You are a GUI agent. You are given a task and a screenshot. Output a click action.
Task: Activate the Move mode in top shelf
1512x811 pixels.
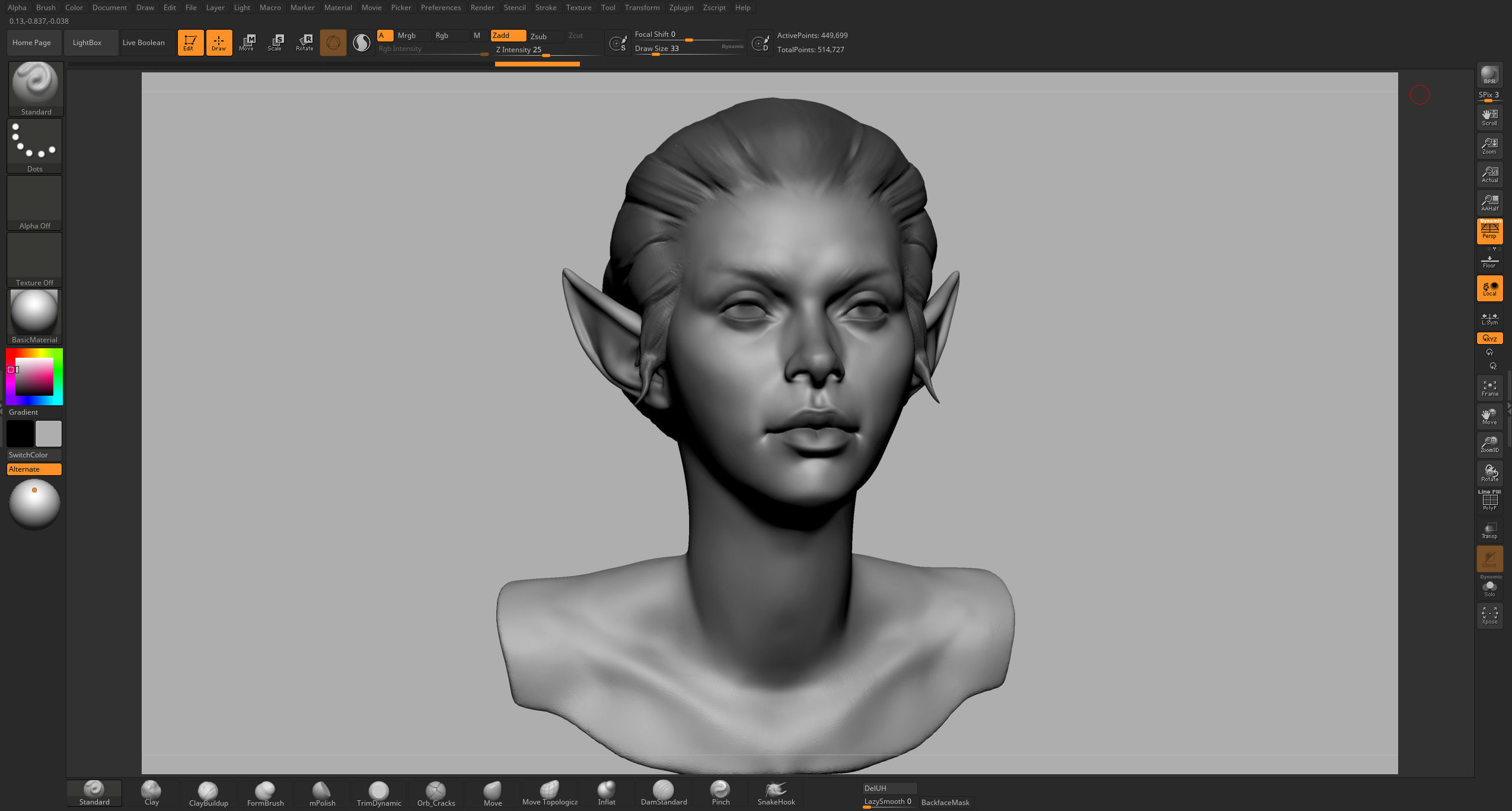tap(247, 42)
